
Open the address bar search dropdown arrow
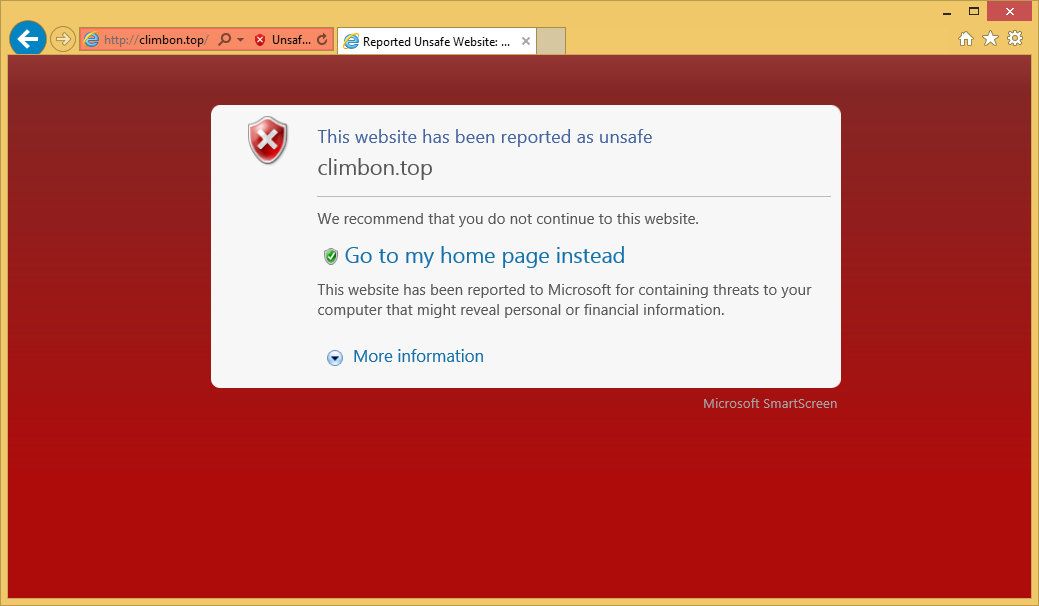(241, 40)
